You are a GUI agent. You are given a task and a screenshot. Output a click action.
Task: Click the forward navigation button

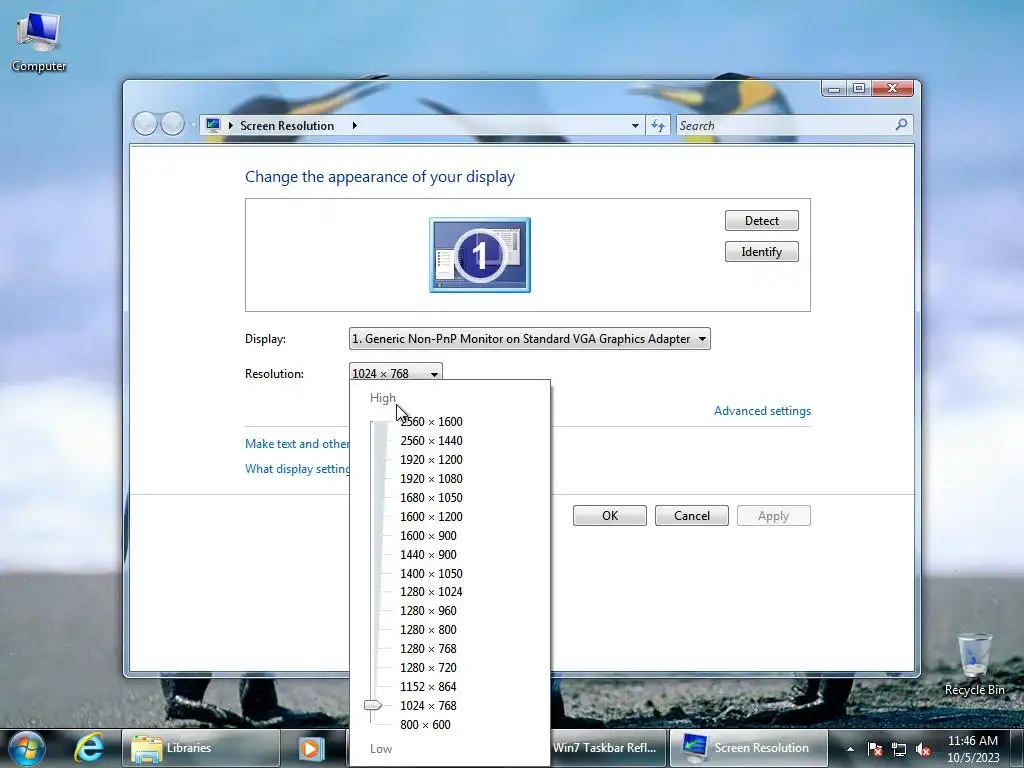[172, 123]
